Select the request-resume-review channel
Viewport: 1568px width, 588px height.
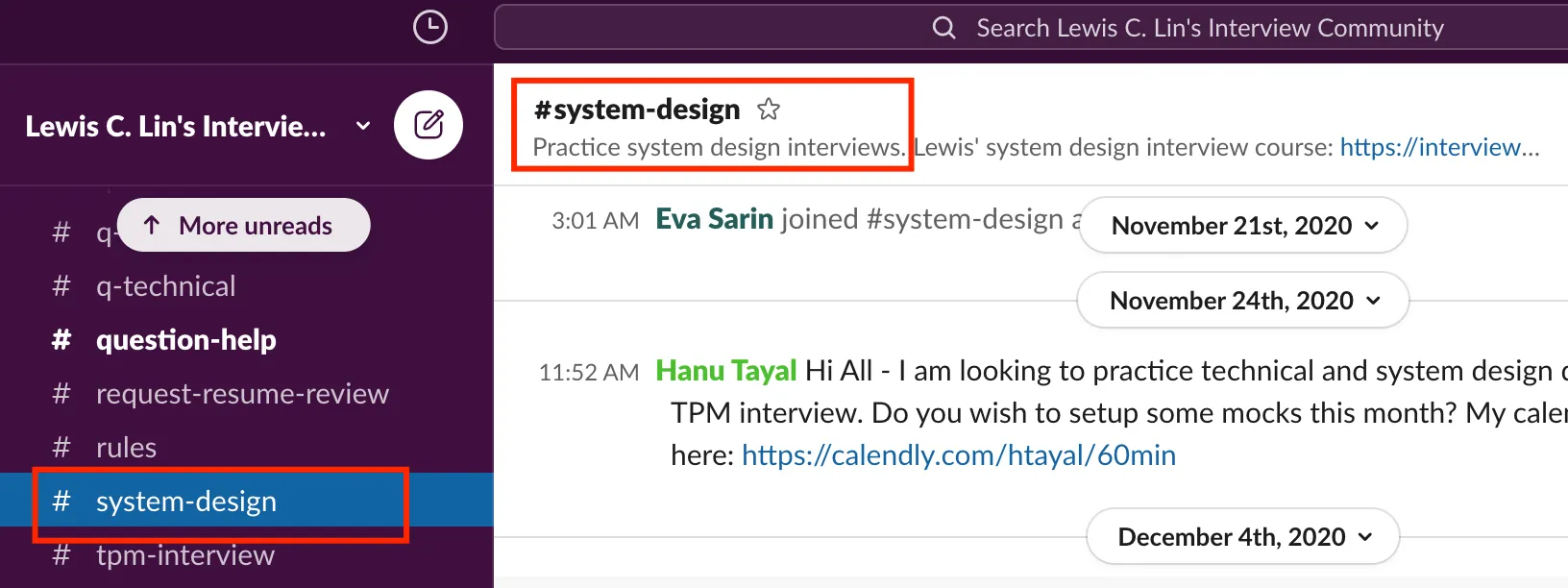point(242,394)
